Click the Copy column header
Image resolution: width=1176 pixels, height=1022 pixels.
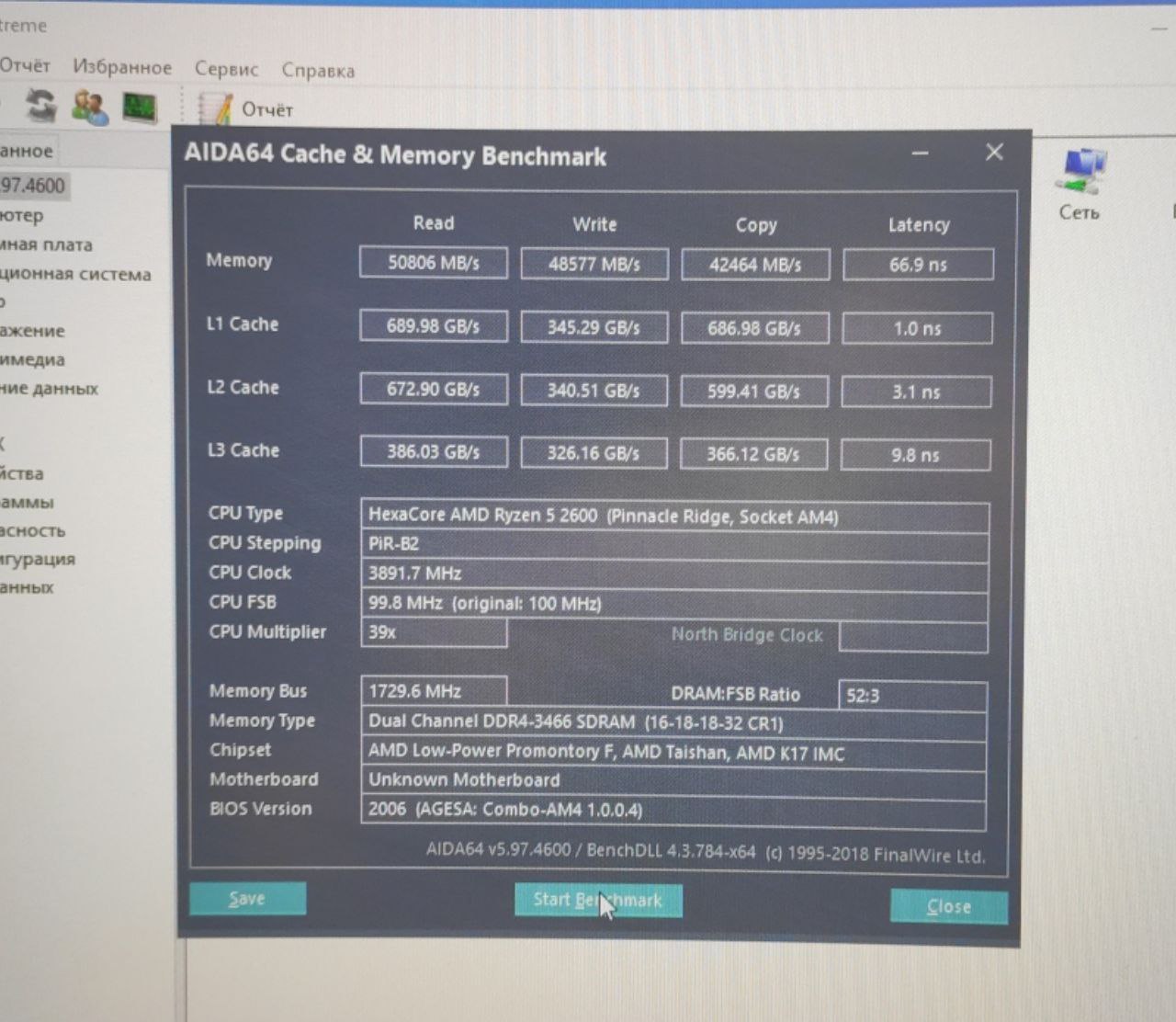pyautogui.click(x=756, y=225)
